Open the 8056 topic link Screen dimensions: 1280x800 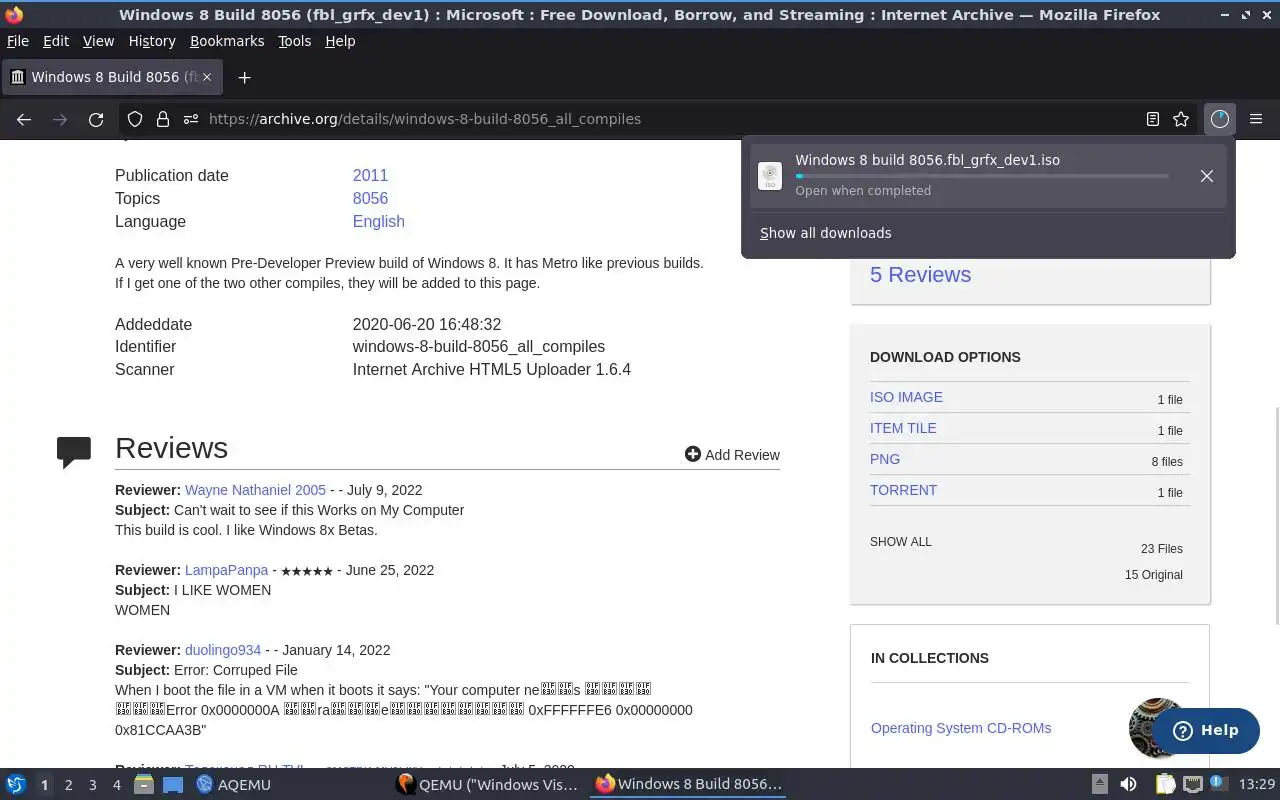[370, 198]
